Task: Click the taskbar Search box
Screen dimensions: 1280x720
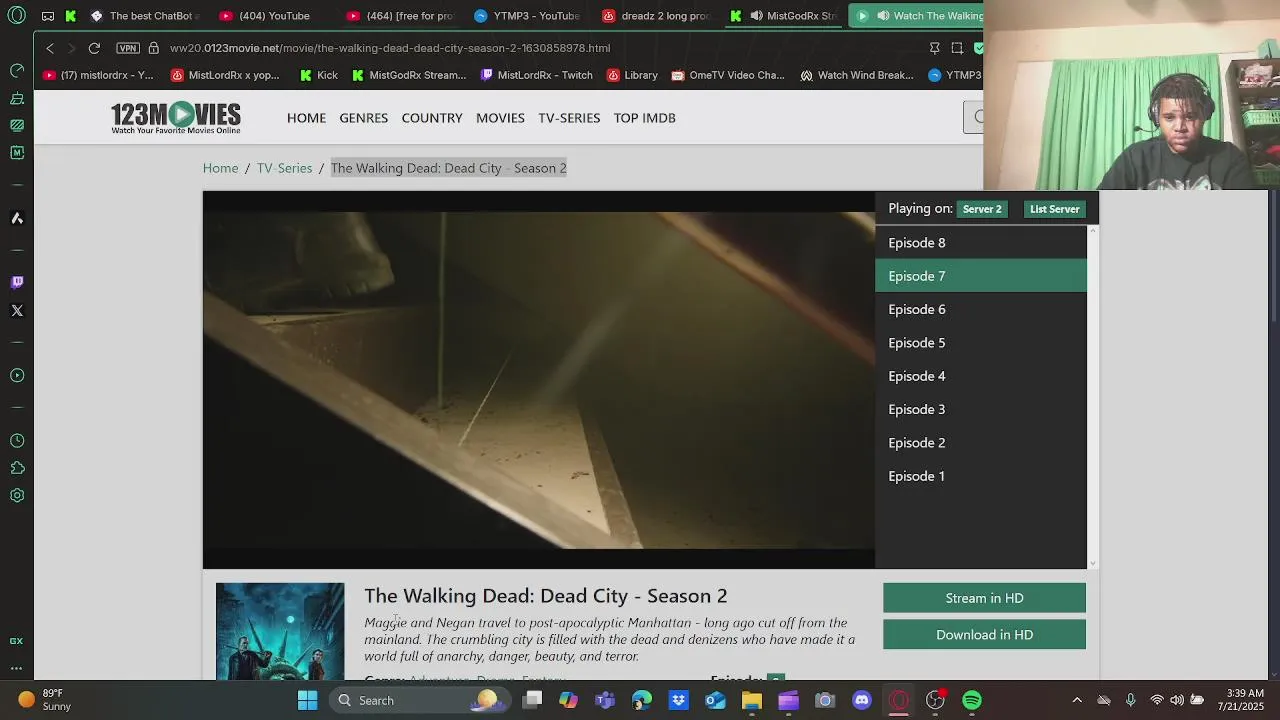Action: pyautogui.click(x=420, y=700)
